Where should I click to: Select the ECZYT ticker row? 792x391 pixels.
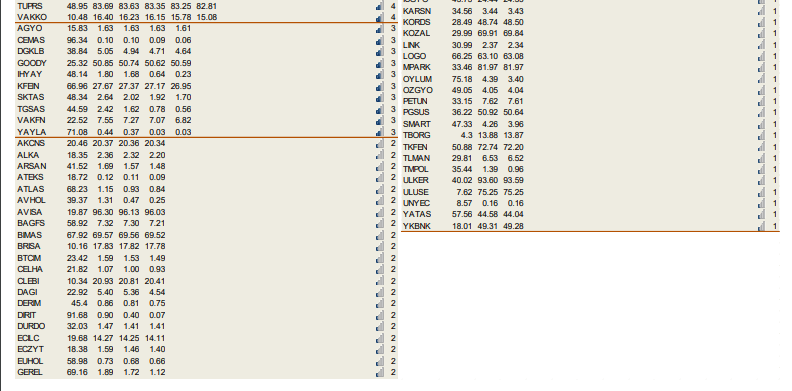tap(206, 349)
